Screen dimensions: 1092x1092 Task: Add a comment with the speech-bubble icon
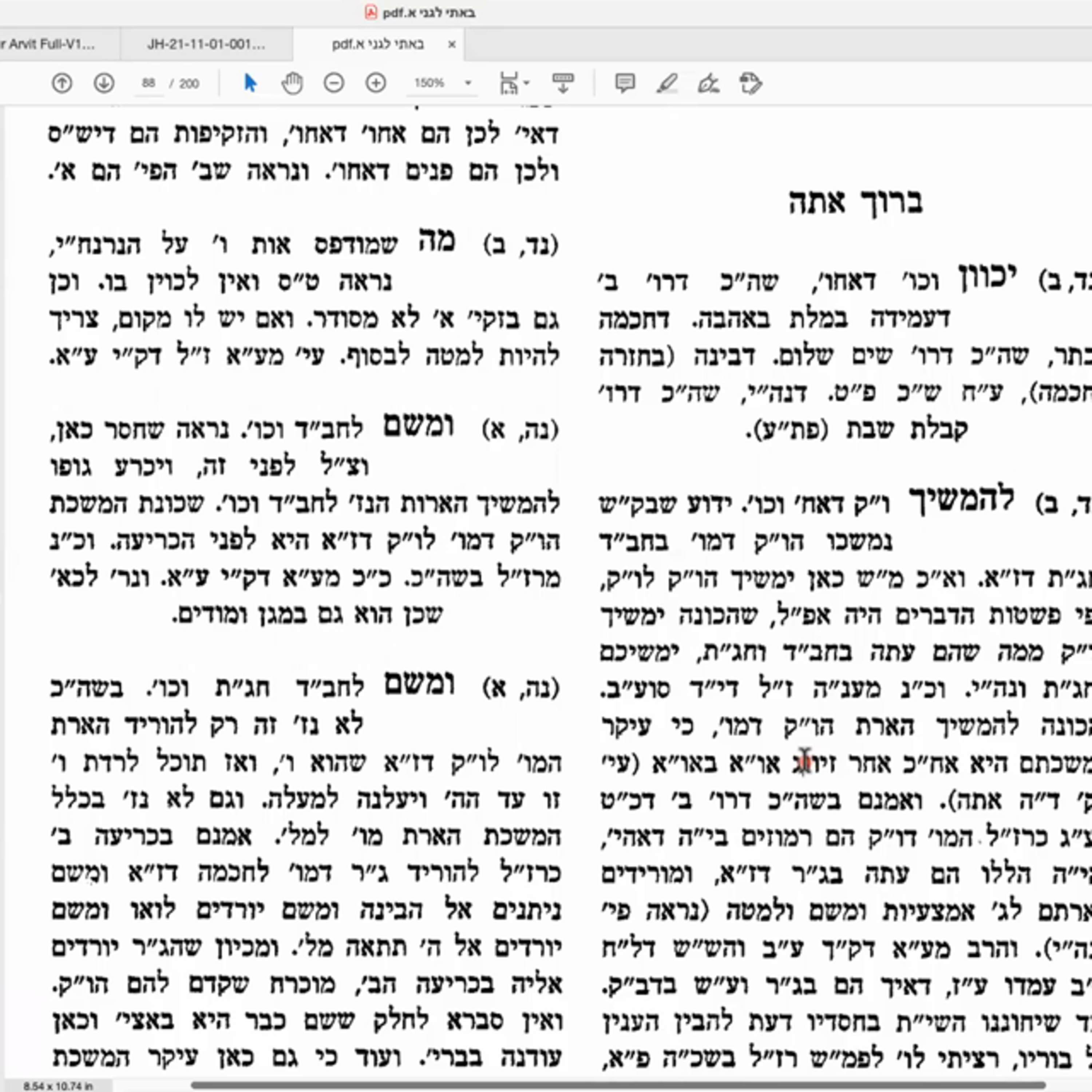625,84
